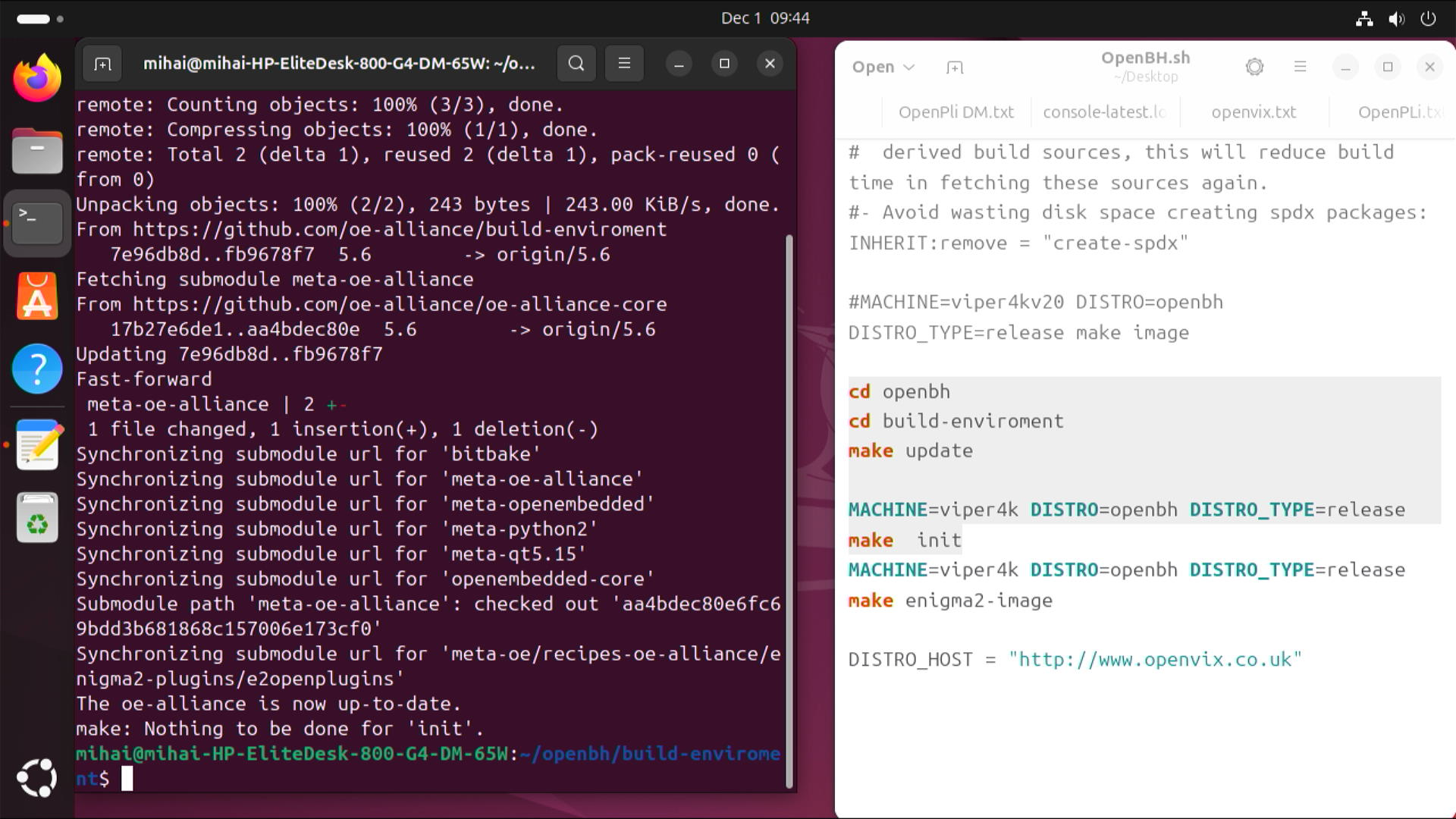Open the volume indicator in top bar
1456x819 pixels.
pos(1396,18)
